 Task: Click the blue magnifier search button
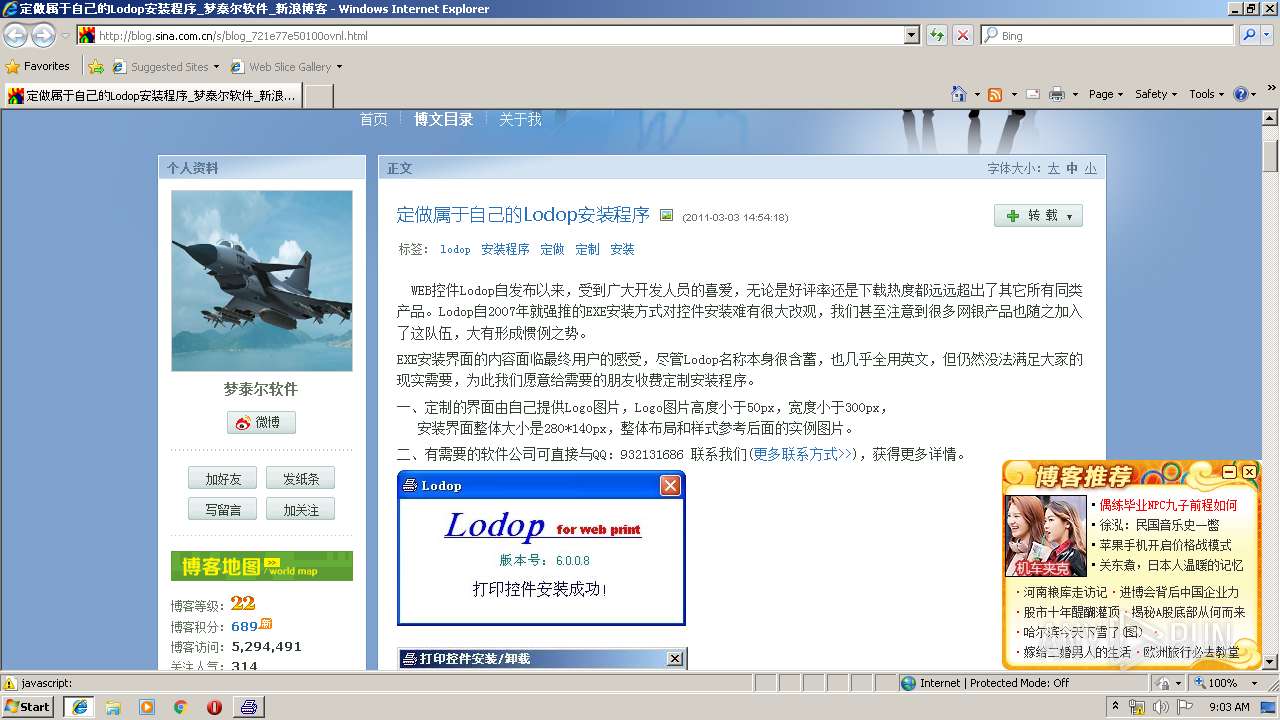coord(1249,35)
